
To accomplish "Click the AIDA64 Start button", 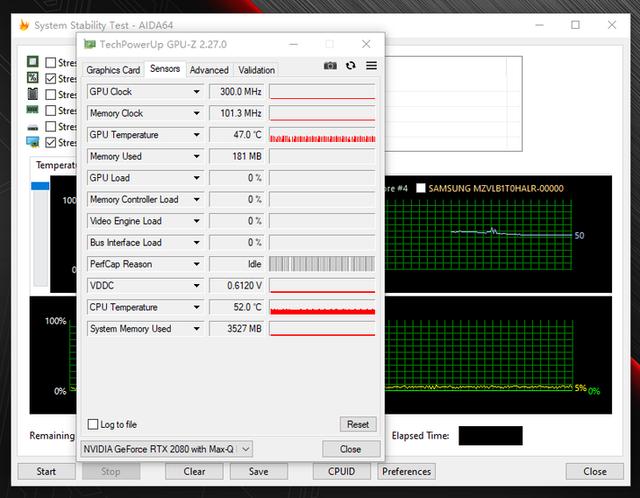I will click(x=47, y=471).
